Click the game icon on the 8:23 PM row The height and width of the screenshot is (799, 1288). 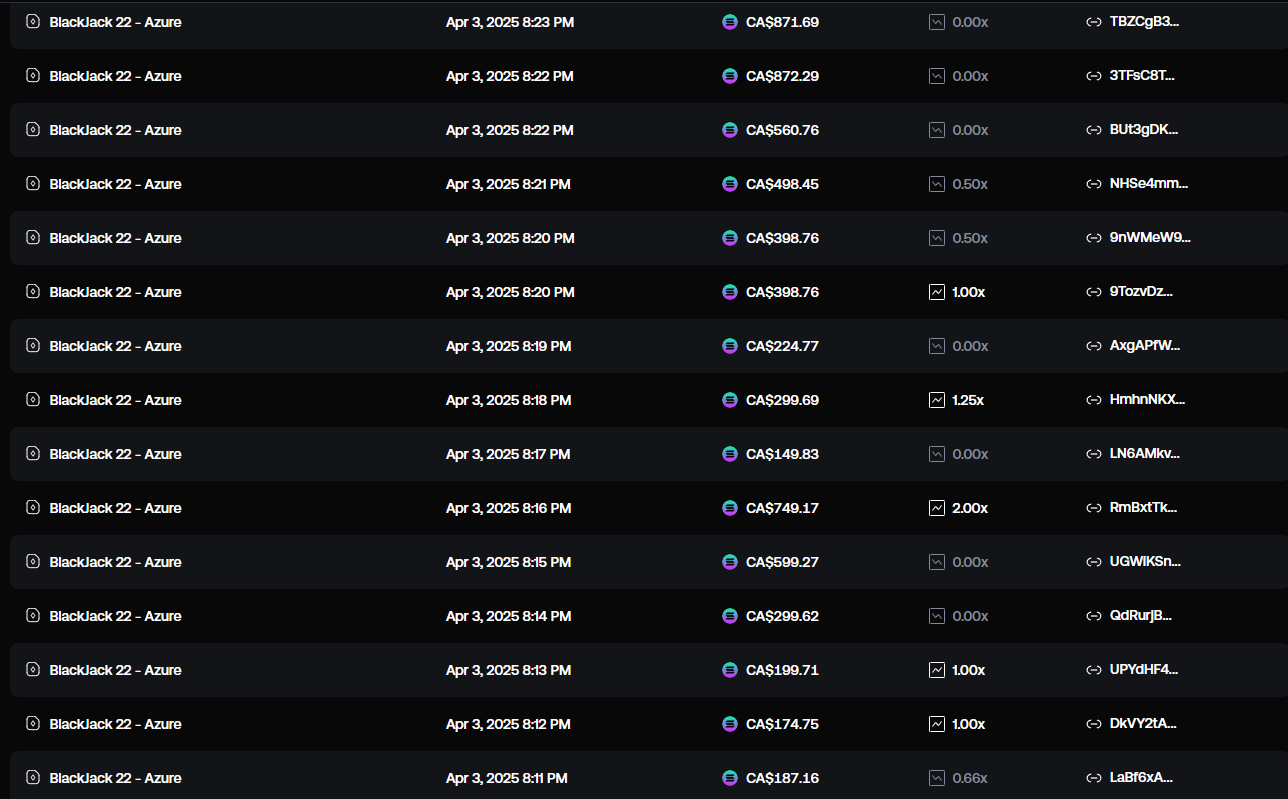[x=32, y=22]
